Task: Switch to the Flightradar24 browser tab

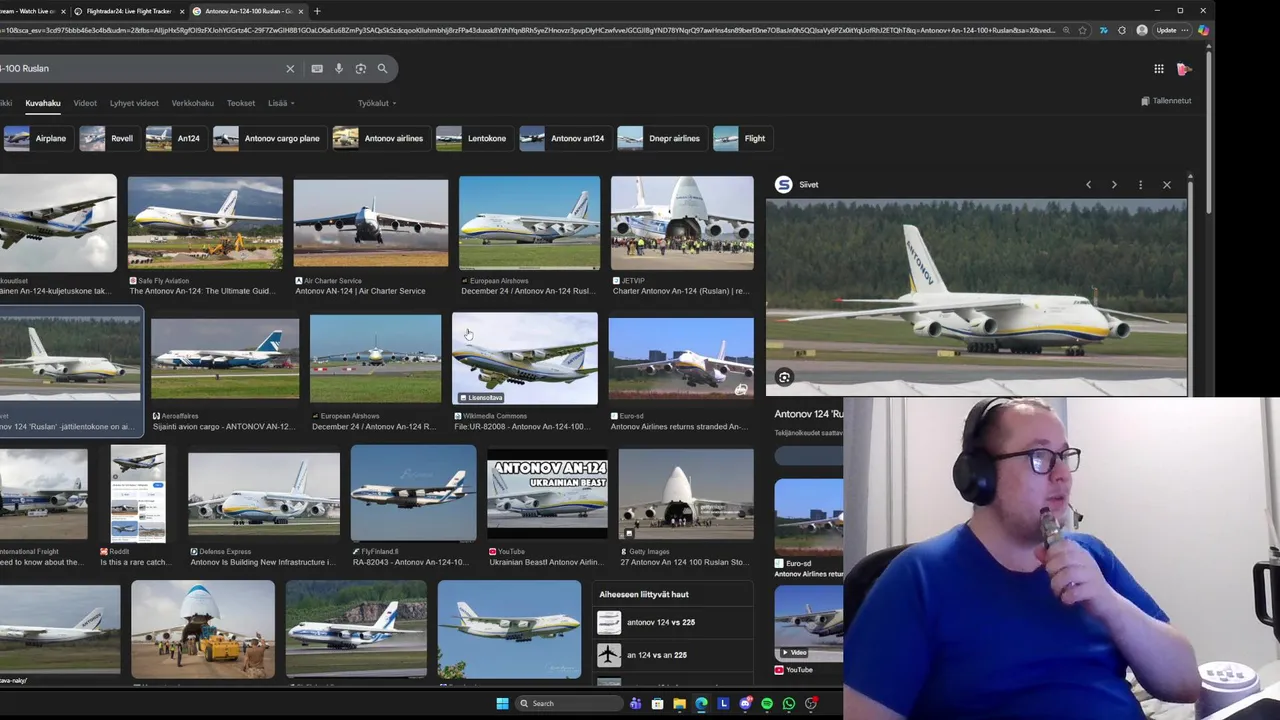Action: click(x=128, y=11)
